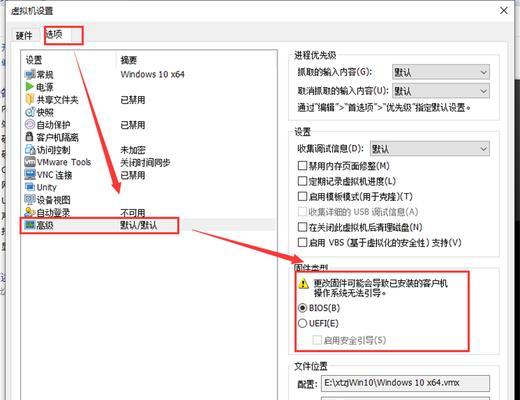Click 默认/默认 summary for 高级
The width and height of the screenshot is (520, 400).
point(139,225)
